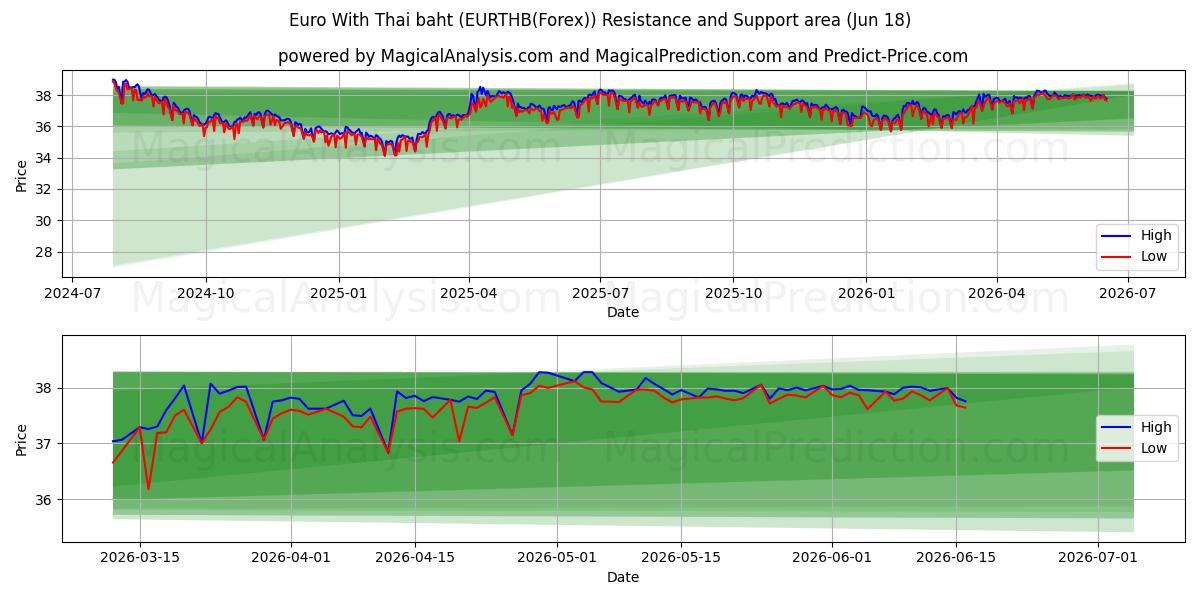1200x600 pixels.
Task: Select the top chart x-axis label 2026-04
Action: (996, 294)
